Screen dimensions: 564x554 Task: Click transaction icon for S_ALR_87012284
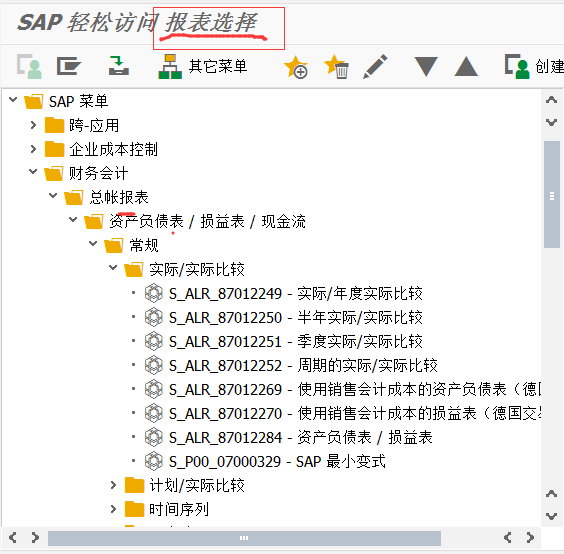coord(154,437)
